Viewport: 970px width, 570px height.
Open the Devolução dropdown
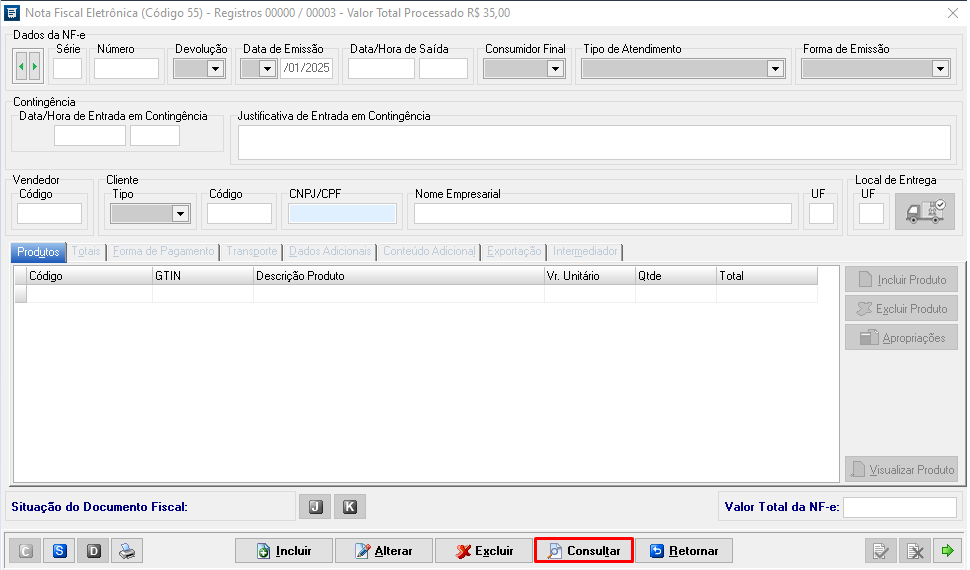215,69
